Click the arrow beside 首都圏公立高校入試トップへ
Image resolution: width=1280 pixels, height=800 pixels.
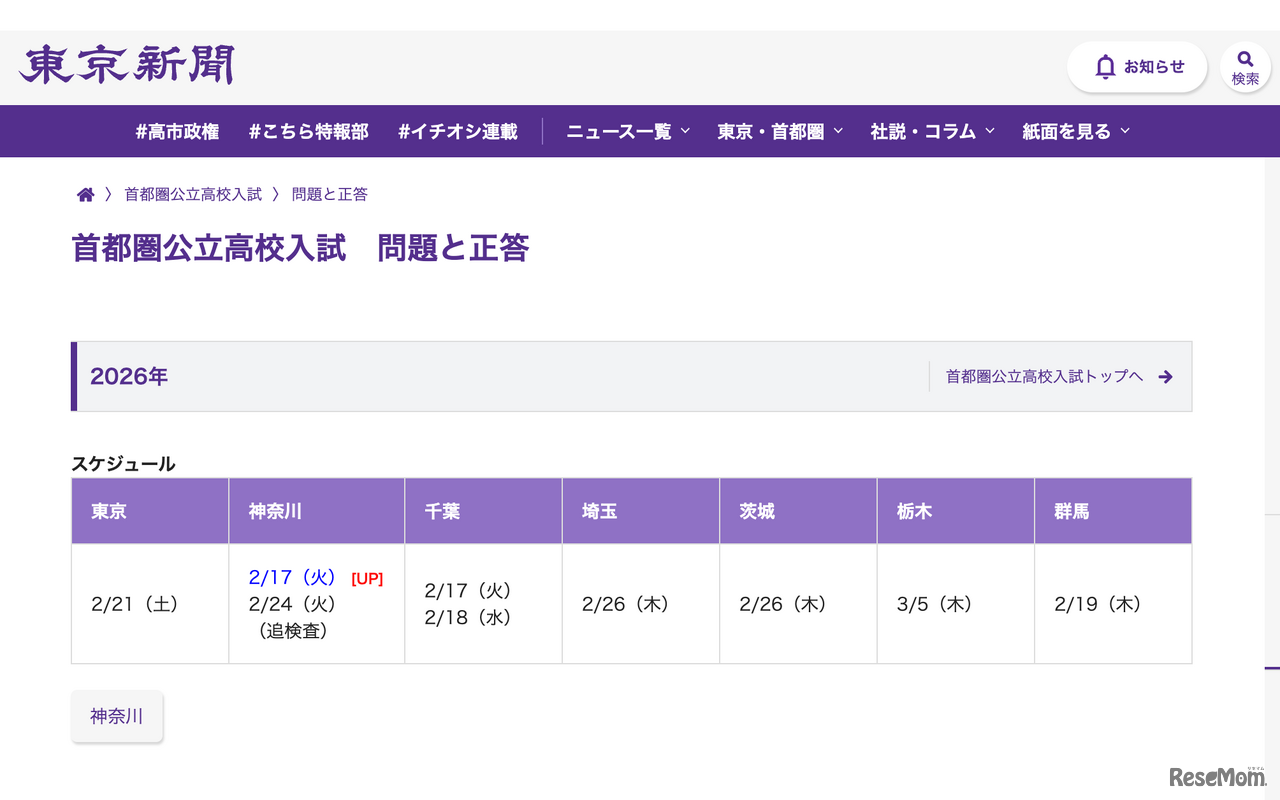(x=1166, y=376)
